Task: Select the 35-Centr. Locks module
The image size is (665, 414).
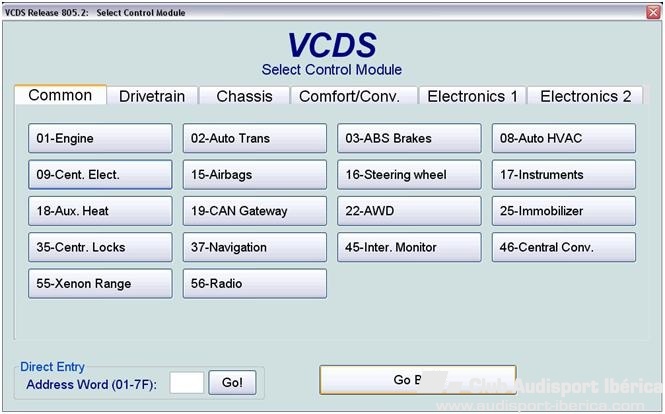Action: tap(100, 247)
